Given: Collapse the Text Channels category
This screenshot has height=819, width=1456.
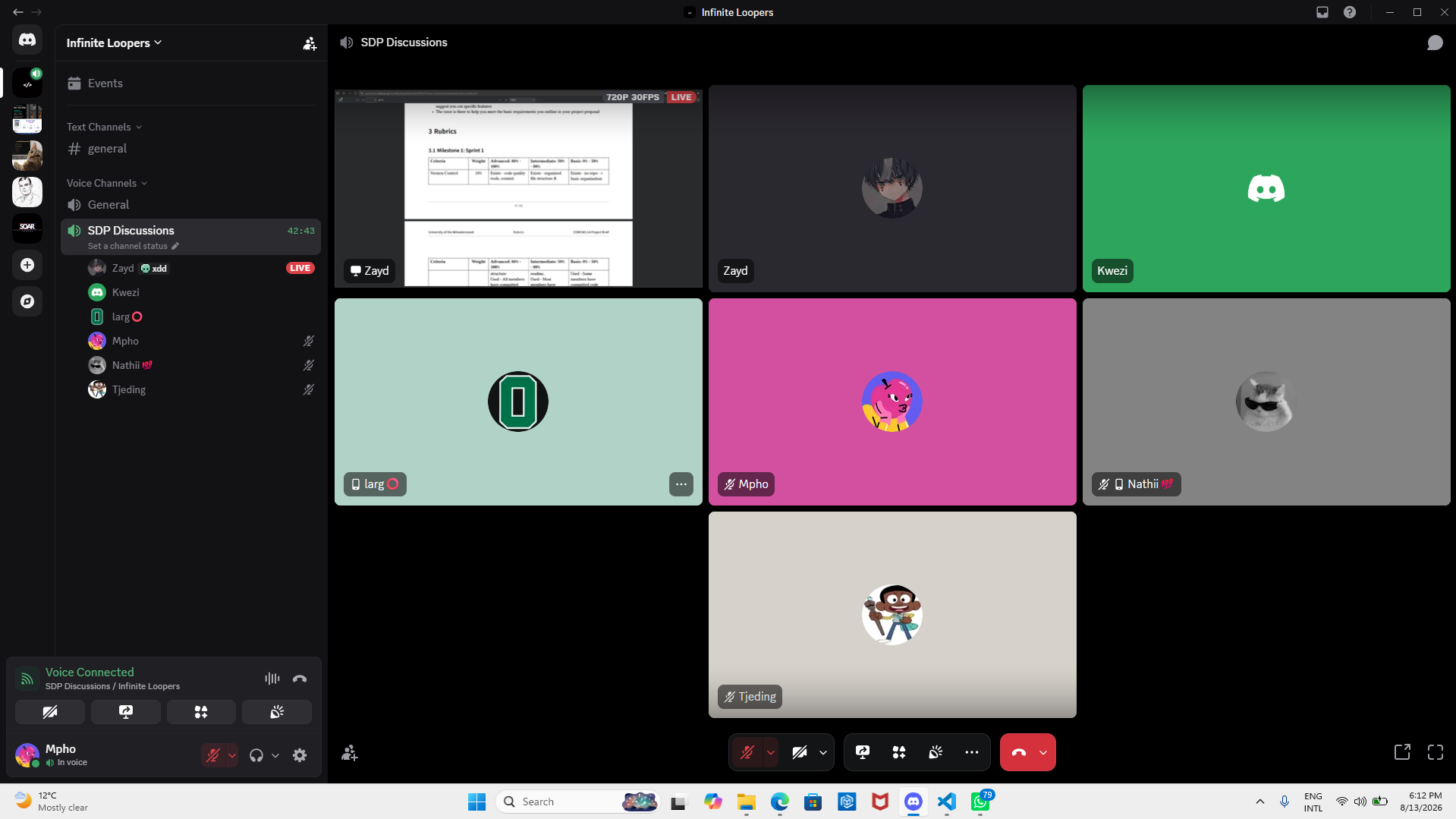Looking at the screenshot, I should (x=104, y=127).
